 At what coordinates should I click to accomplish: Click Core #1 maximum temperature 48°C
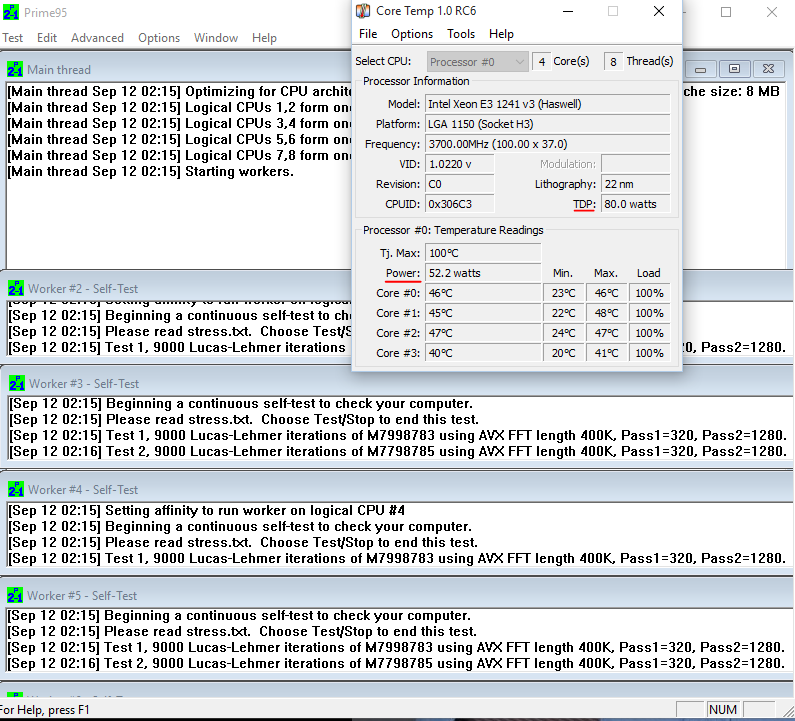pos(606,313)
